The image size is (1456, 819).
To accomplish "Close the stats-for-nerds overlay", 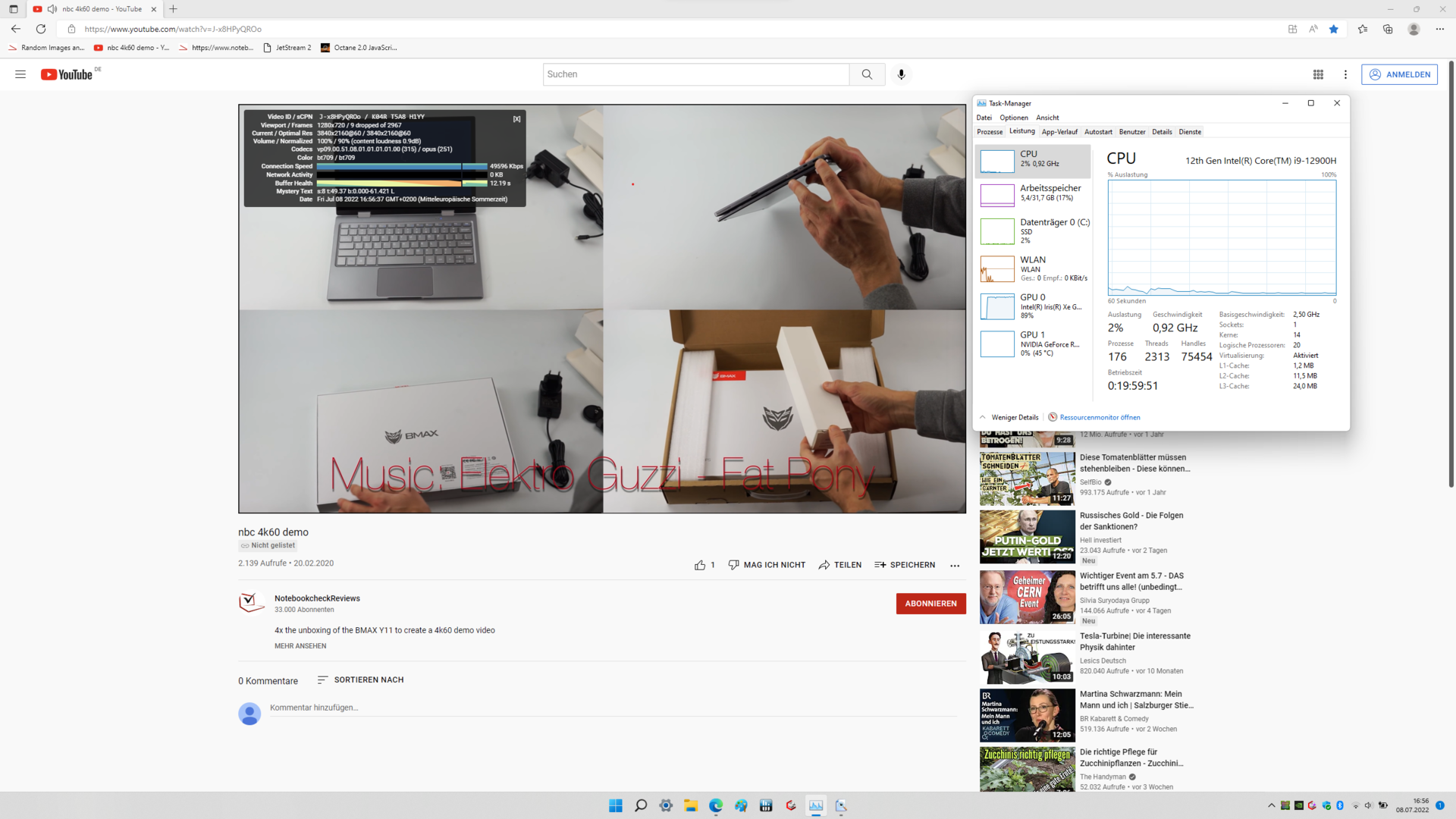I will pyautogui.click(x=516, y=119).
